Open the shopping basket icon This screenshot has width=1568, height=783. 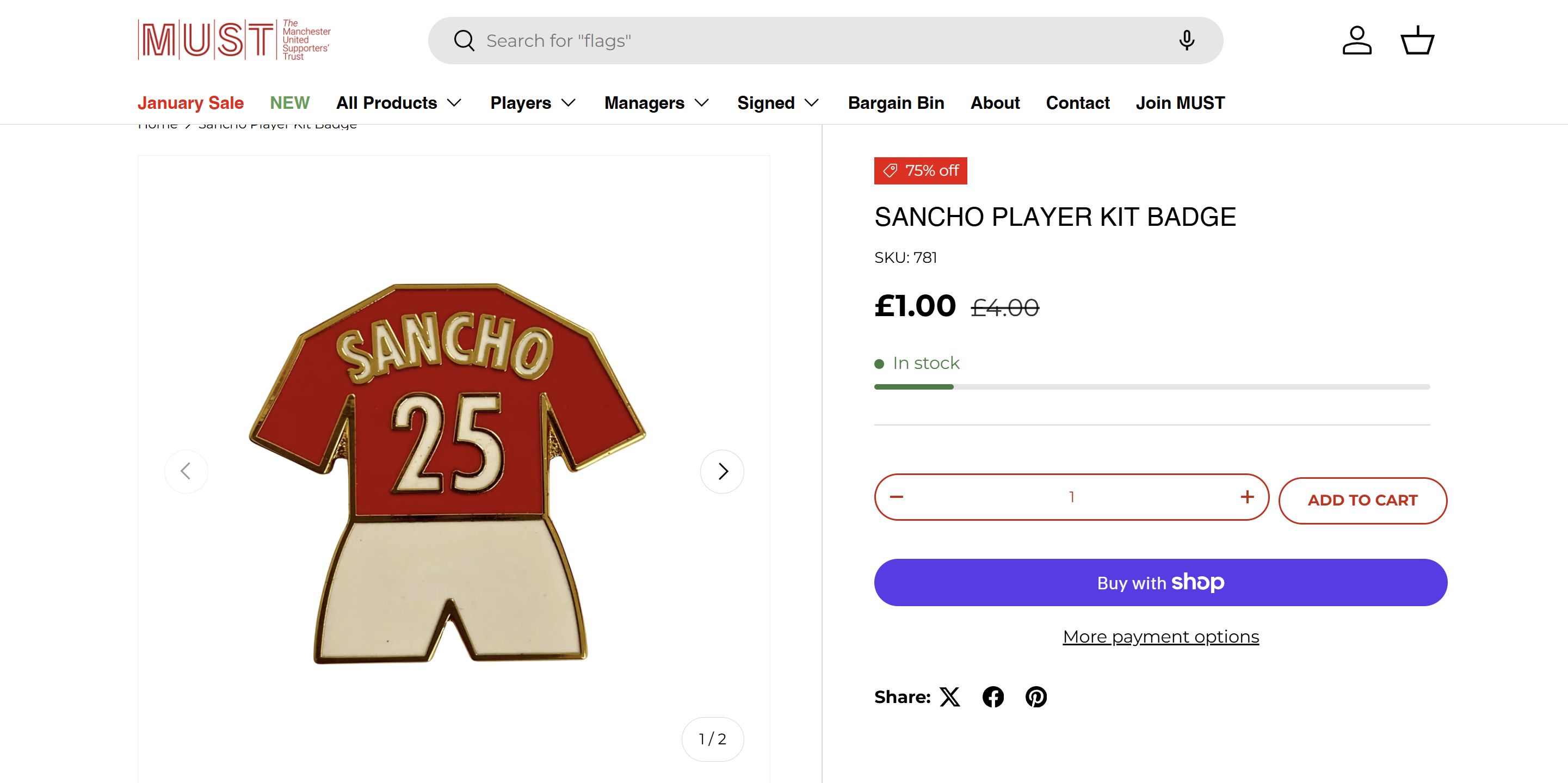coord(1417,40)
